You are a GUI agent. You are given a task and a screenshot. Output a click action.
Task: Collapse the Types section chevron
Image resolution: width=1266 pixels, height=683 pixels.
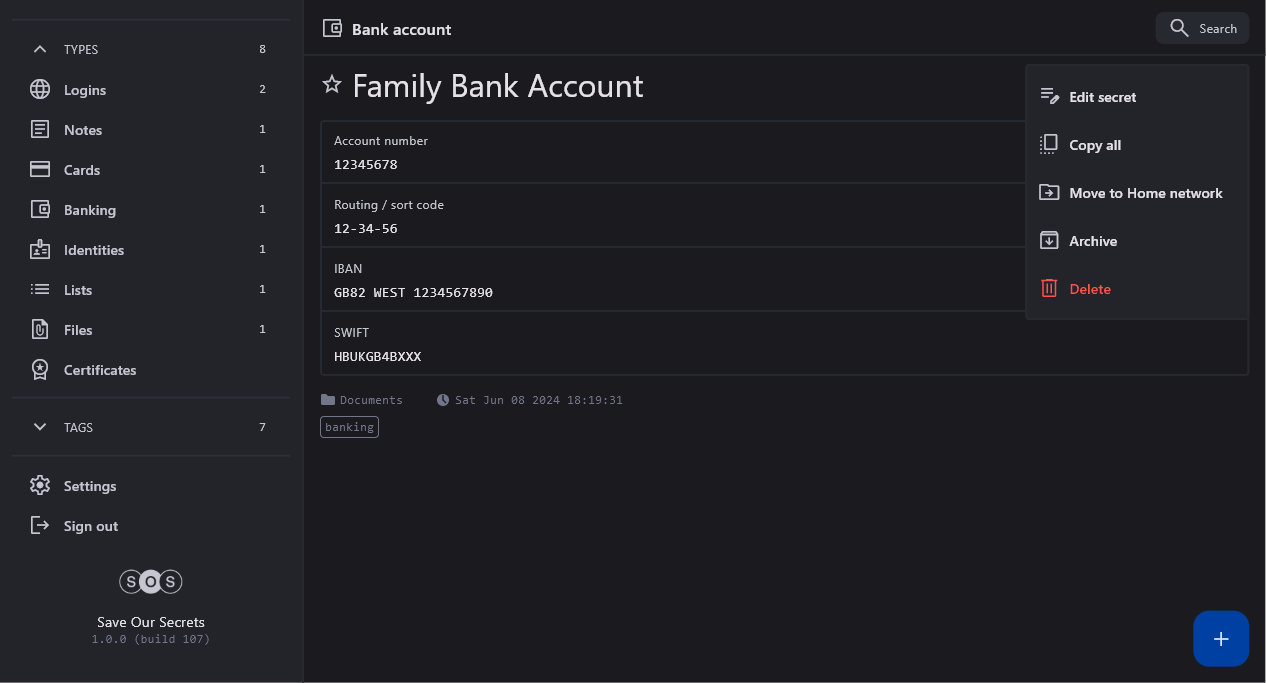[40, 49]
